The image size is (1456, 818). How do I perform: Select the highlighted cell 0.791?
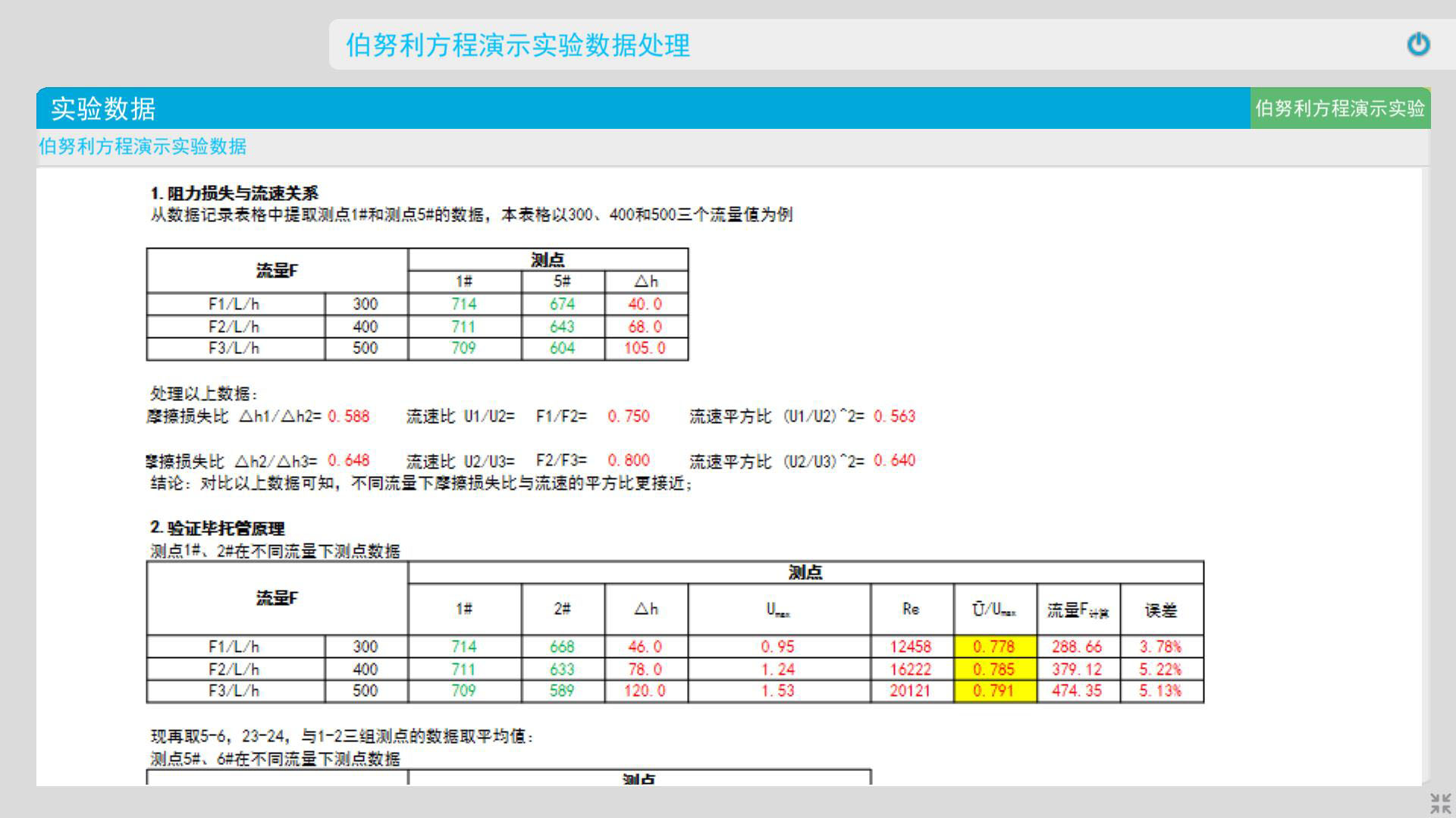click(x=993, y=691)
